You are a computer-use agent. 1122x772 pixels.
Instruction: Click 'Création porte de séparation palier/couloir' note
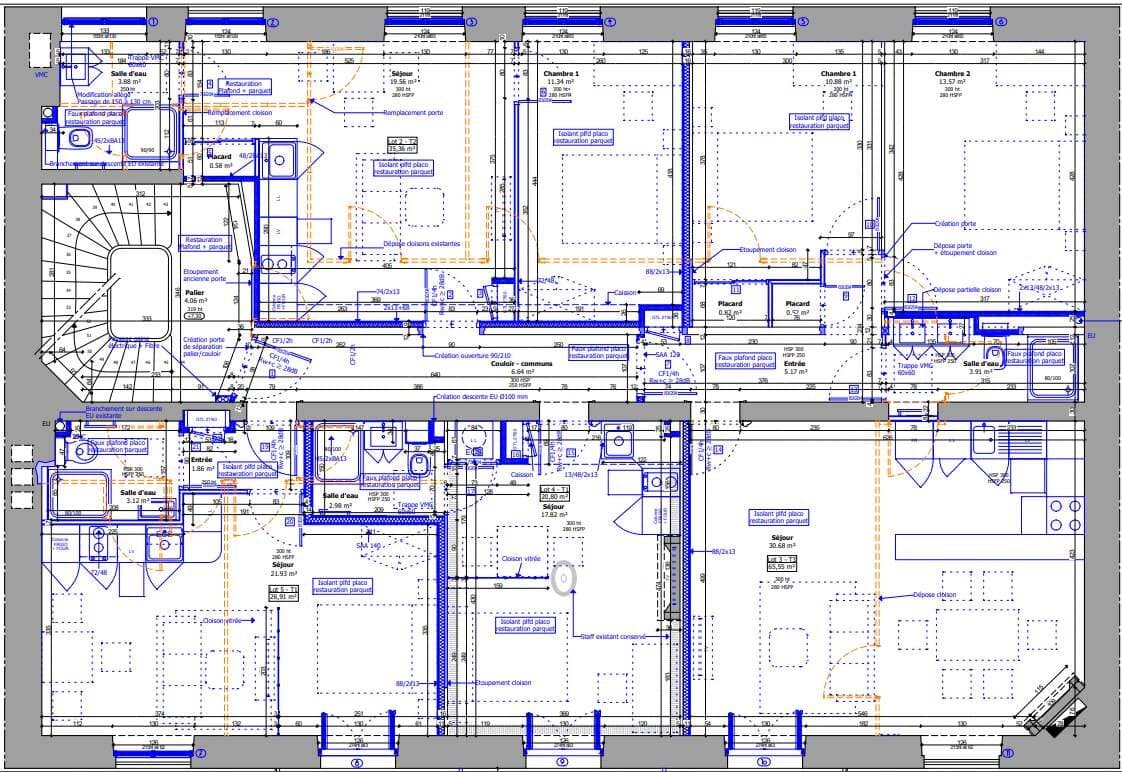point(203,347)
